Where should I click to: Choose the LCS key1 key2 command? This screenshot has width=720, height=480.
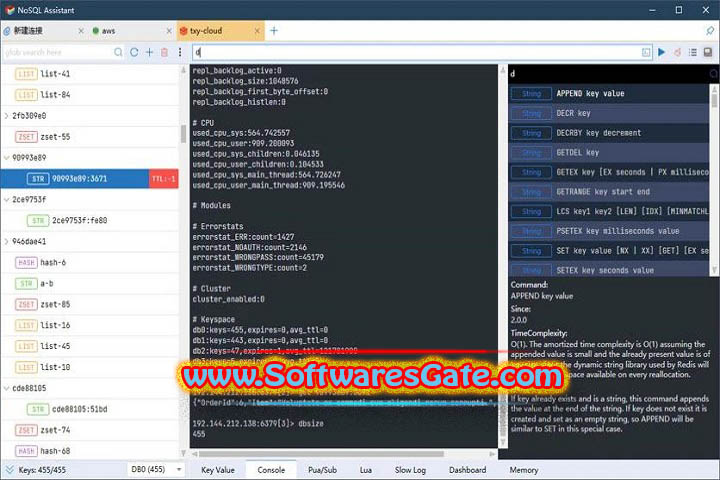pyautogui.click(x=608, y=211)
